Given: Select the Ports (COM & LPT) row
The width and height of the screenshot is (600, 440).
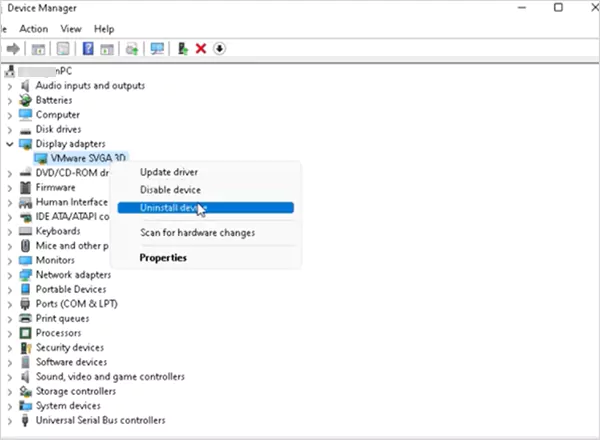Looking at the screenshot, I should click(77, 304).
